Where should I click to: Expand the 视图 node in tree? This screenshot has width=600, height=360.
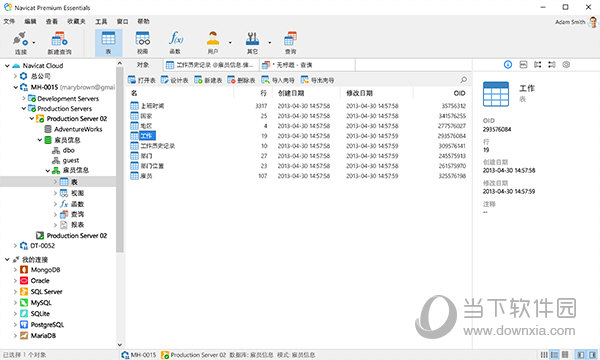click(55, 193)
